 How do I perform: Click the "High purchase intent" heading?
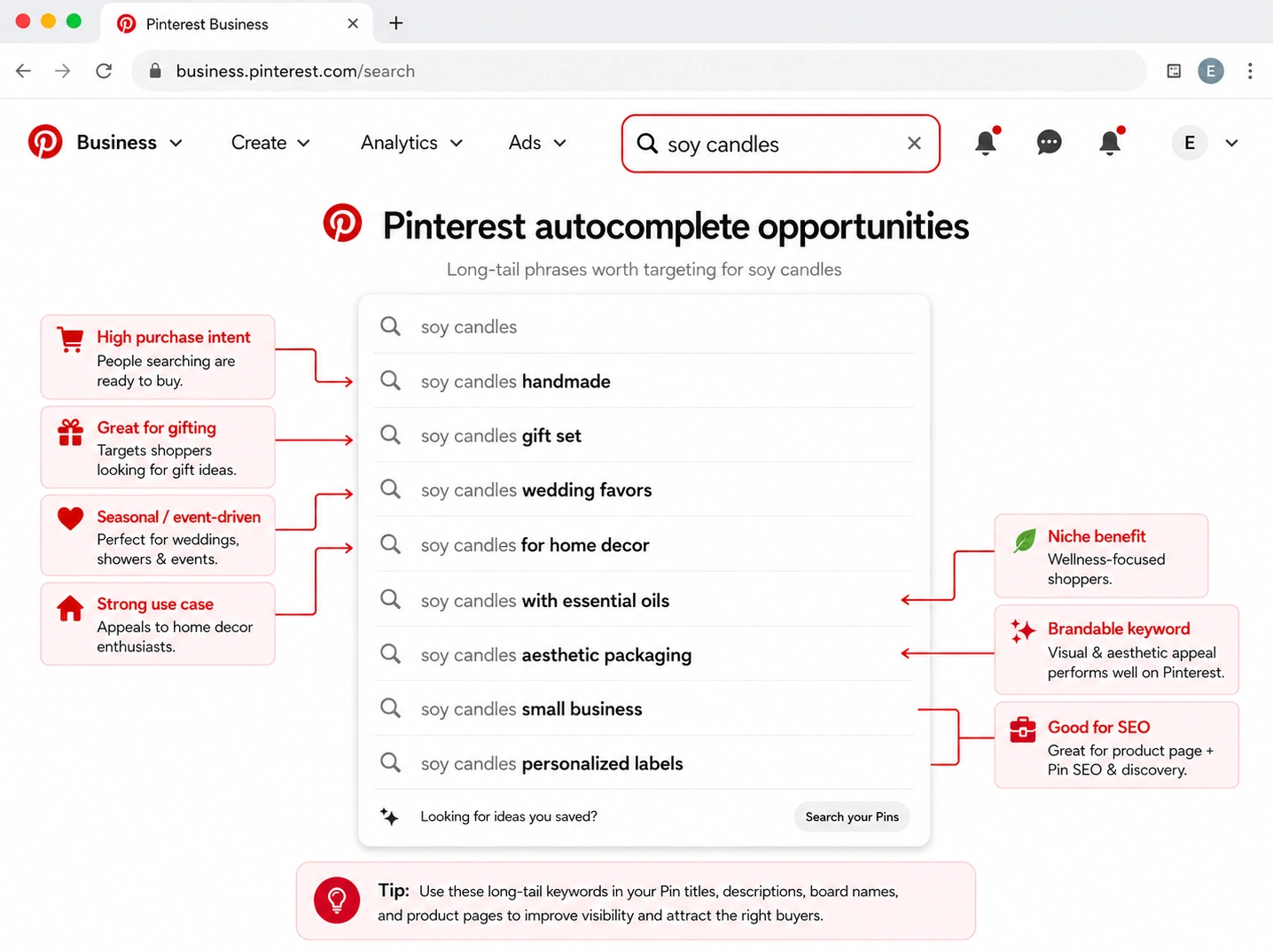[x=174, y=337]
